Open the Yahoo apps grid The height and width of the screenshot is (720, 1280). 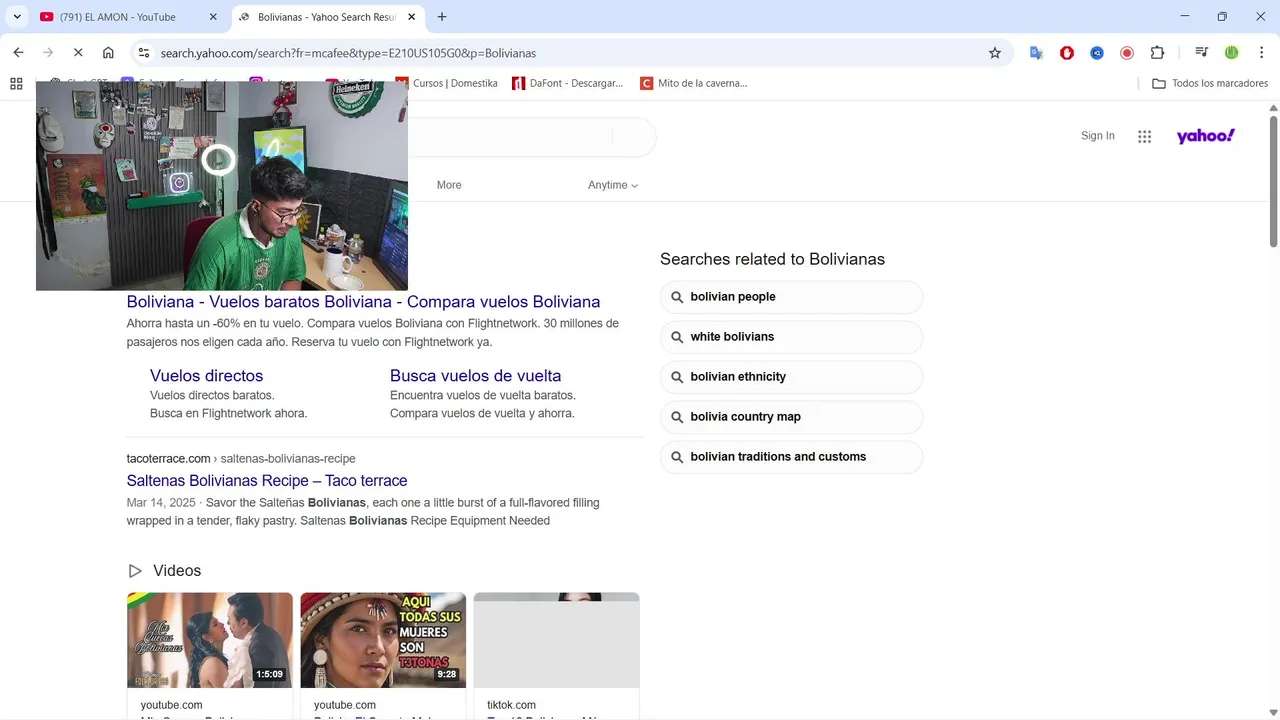(x=1145, y=137)
